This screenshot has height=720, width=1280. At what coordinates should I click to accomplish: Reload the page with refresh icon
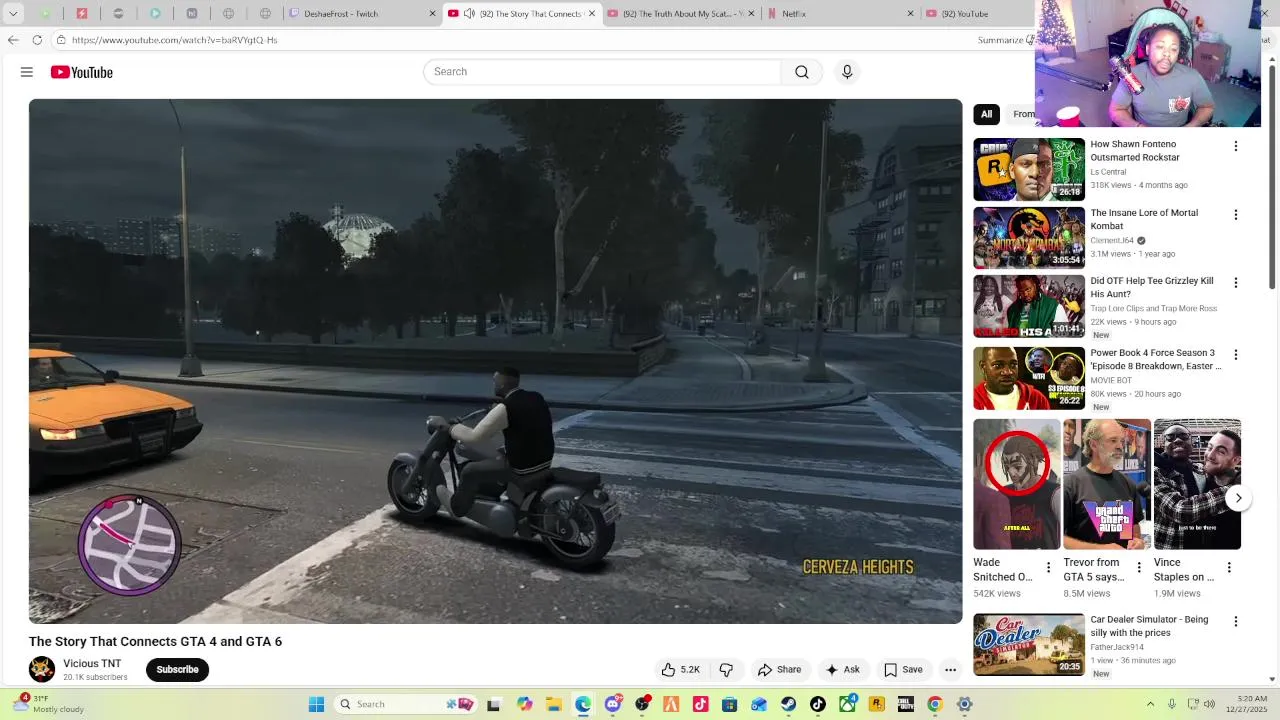click(x=37, y=40)
